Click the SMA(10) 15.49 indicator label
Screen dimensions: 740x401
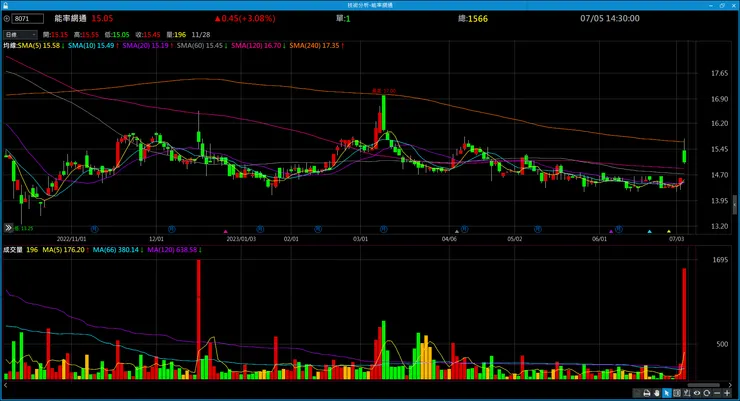(x=93, y=46)
